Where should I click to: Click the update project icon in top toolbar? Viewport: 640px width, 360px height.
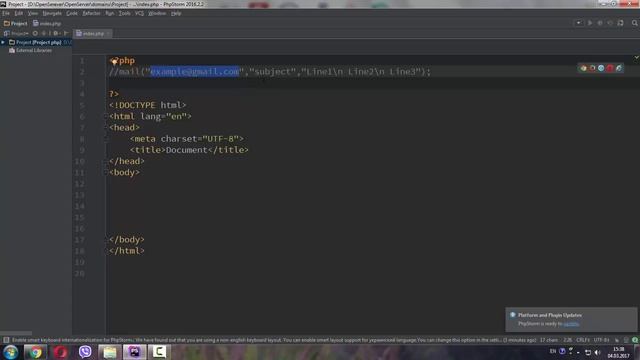click(x=620, y=23)
